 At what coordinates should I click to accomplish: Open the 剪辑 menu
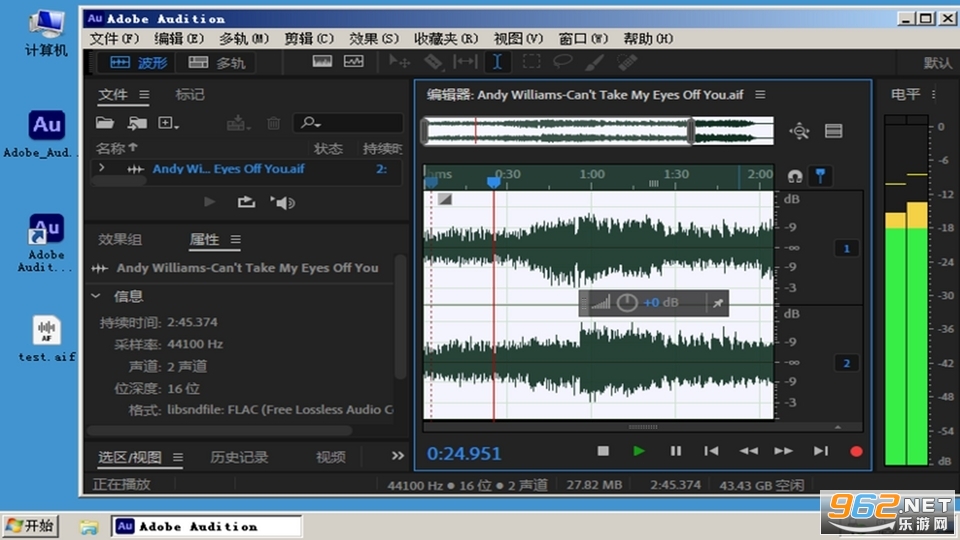click(x=309, y=39)
